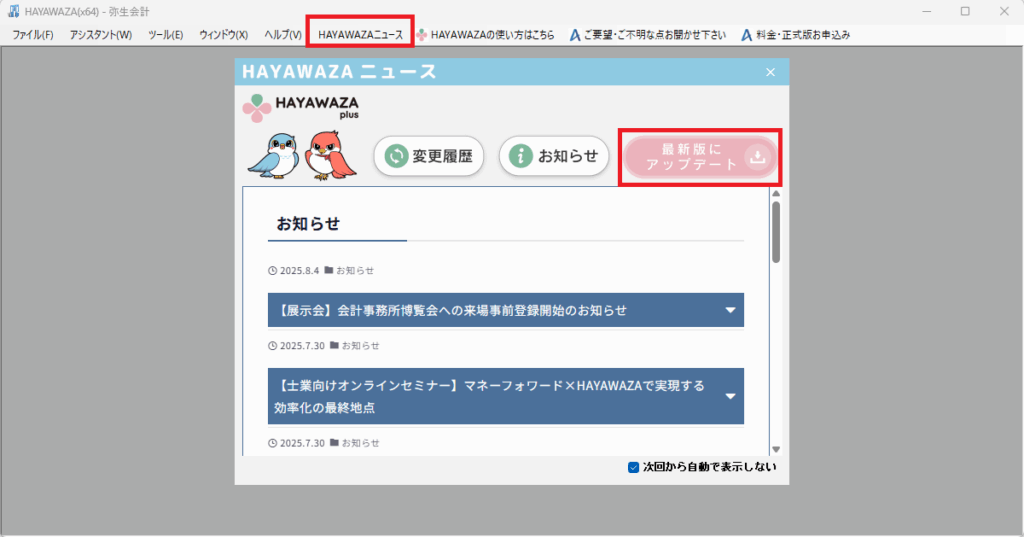Maximize the HAYAWAZA main window
The height and width of the screenshot is (537, 1024).
pos(965,12)
